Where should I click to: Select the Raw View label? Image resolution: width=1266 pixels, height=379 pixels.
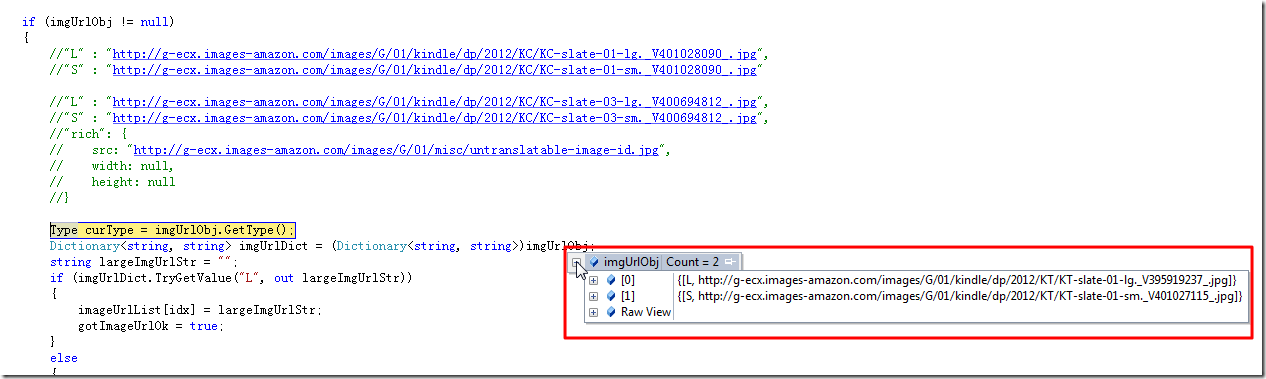(x=646, y=312)
